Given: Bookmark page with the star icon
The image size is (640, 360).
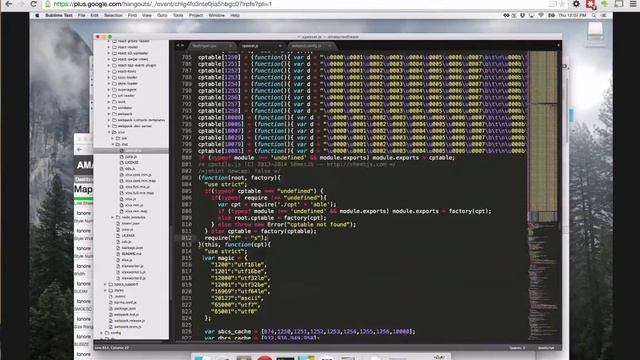Looking at the screenshot, I should 562,4.
